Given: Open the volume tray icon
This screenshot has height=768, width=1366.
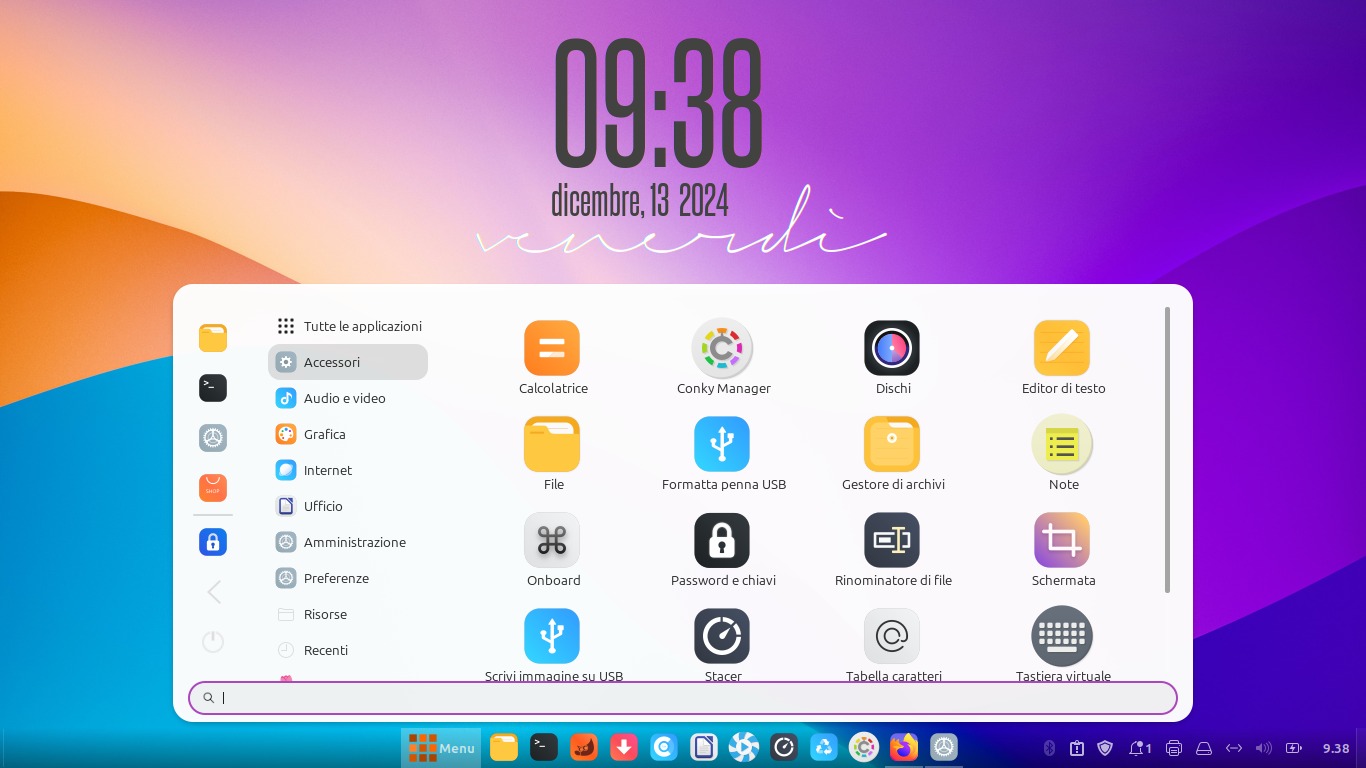Looking at the screenshot, I should tap(1264, 748).
